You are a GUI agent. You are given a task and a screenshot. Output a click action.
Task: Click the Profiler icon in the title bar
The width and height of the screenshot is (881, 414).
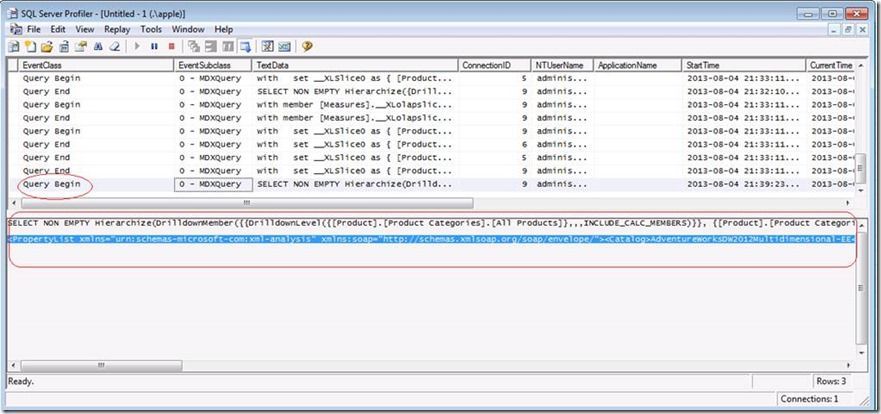pyautogui.click(x=13, y=13)
